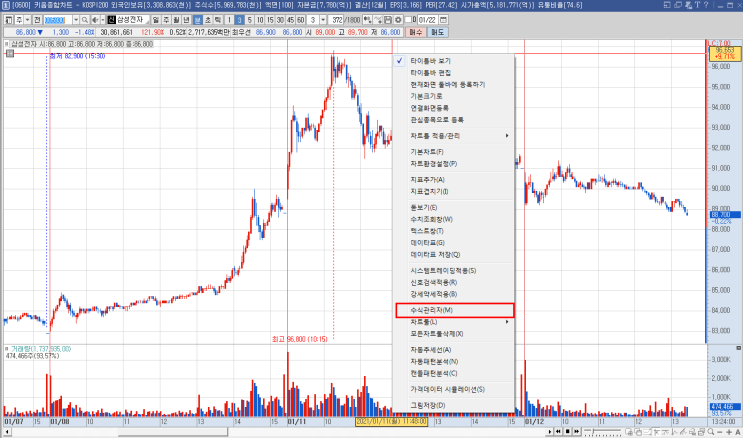The height and width of the screenshot is (438, 743).
Task: Click the fast forward button in the bottom playback controls
Action: 576,431
